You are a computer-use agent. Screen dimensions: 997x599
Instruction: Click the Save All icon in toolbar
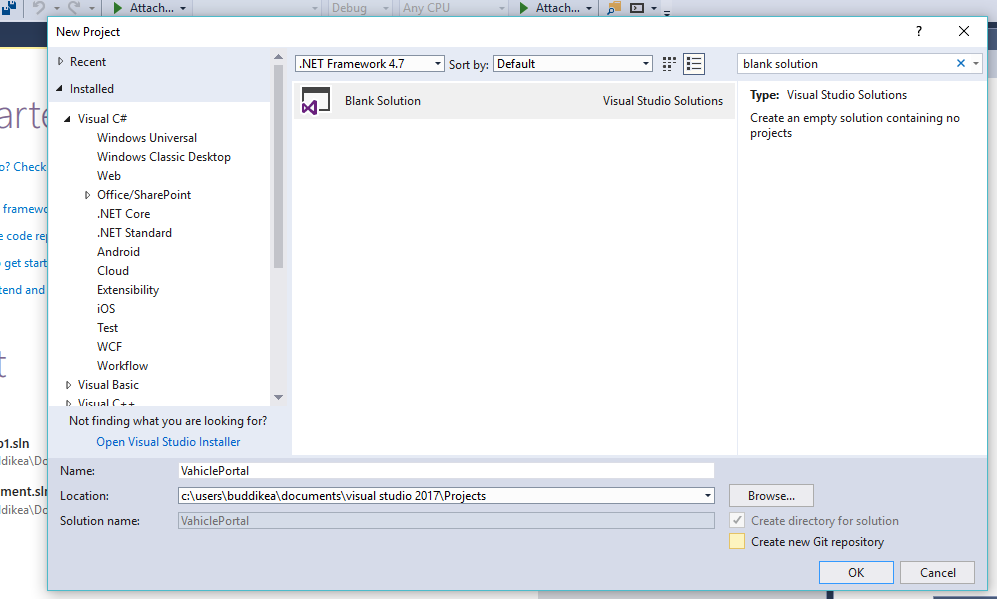tap(9, 8)
